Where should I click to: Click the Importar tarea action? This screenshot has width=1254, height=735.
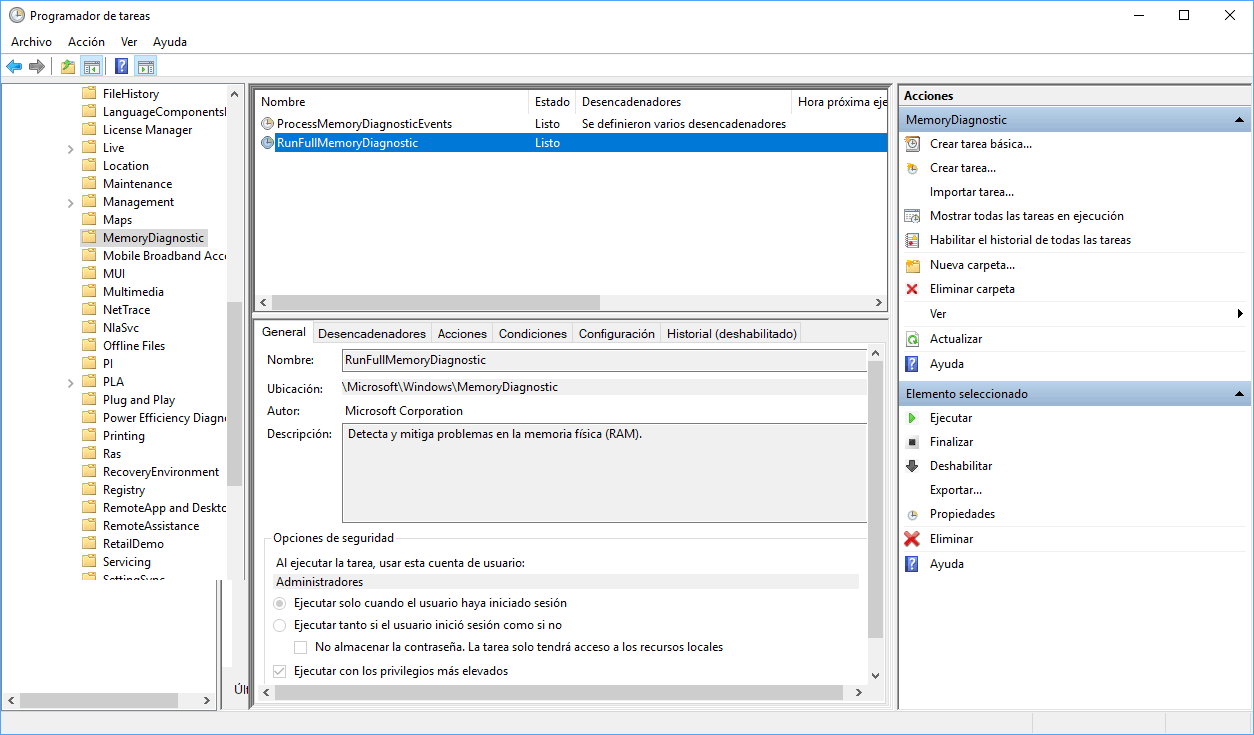point(972,192)
